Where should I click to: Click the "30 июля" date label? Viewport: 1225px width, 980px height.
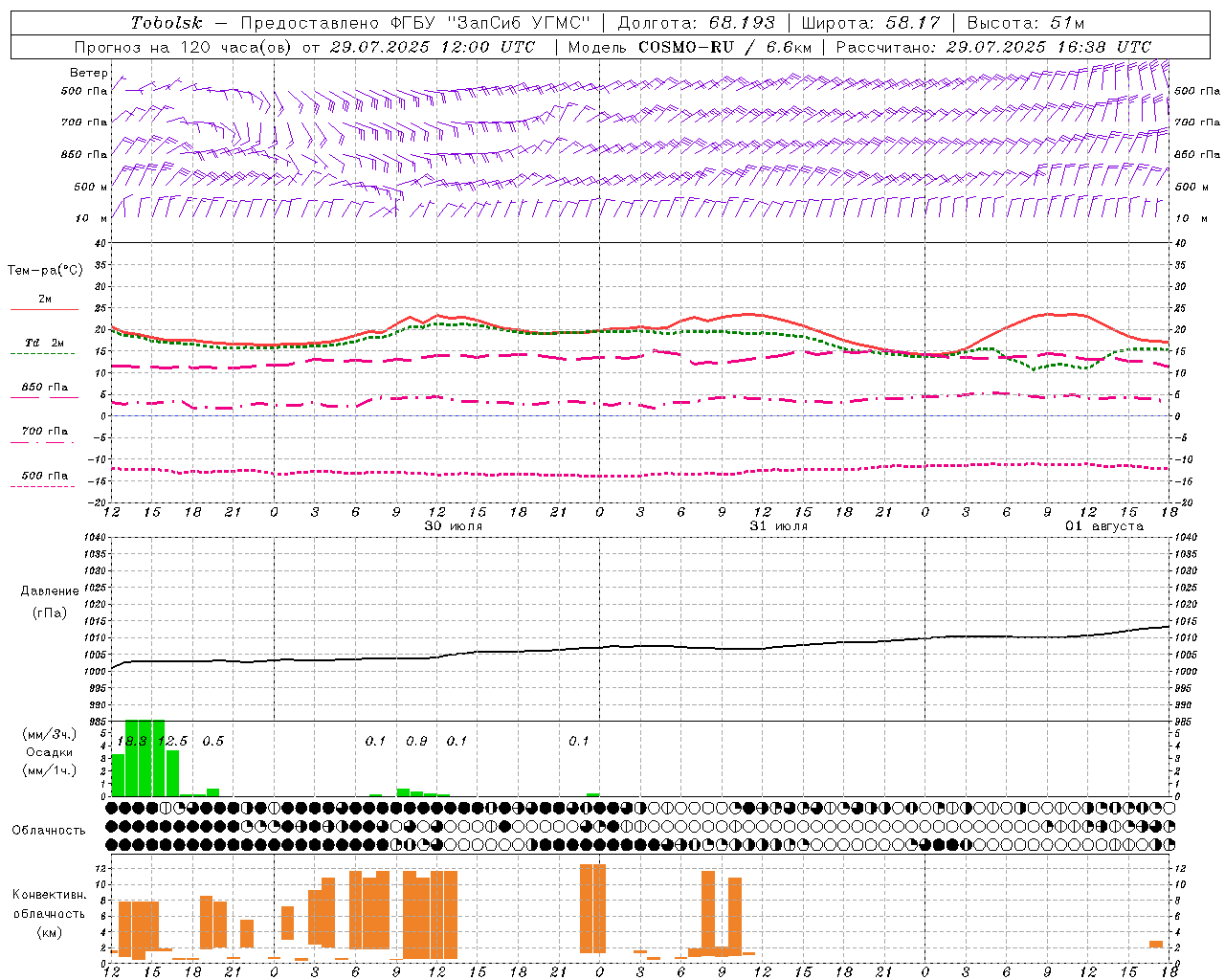454,526
